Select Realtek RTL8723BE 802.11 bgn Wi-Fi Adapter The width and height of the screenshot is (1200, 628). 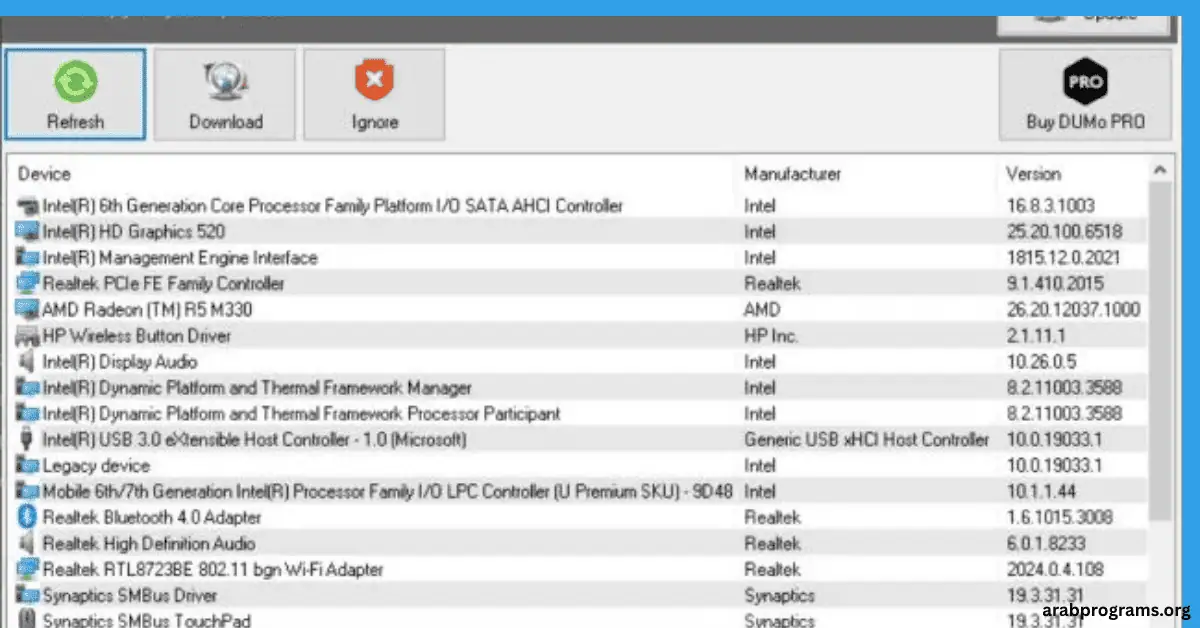578,570
